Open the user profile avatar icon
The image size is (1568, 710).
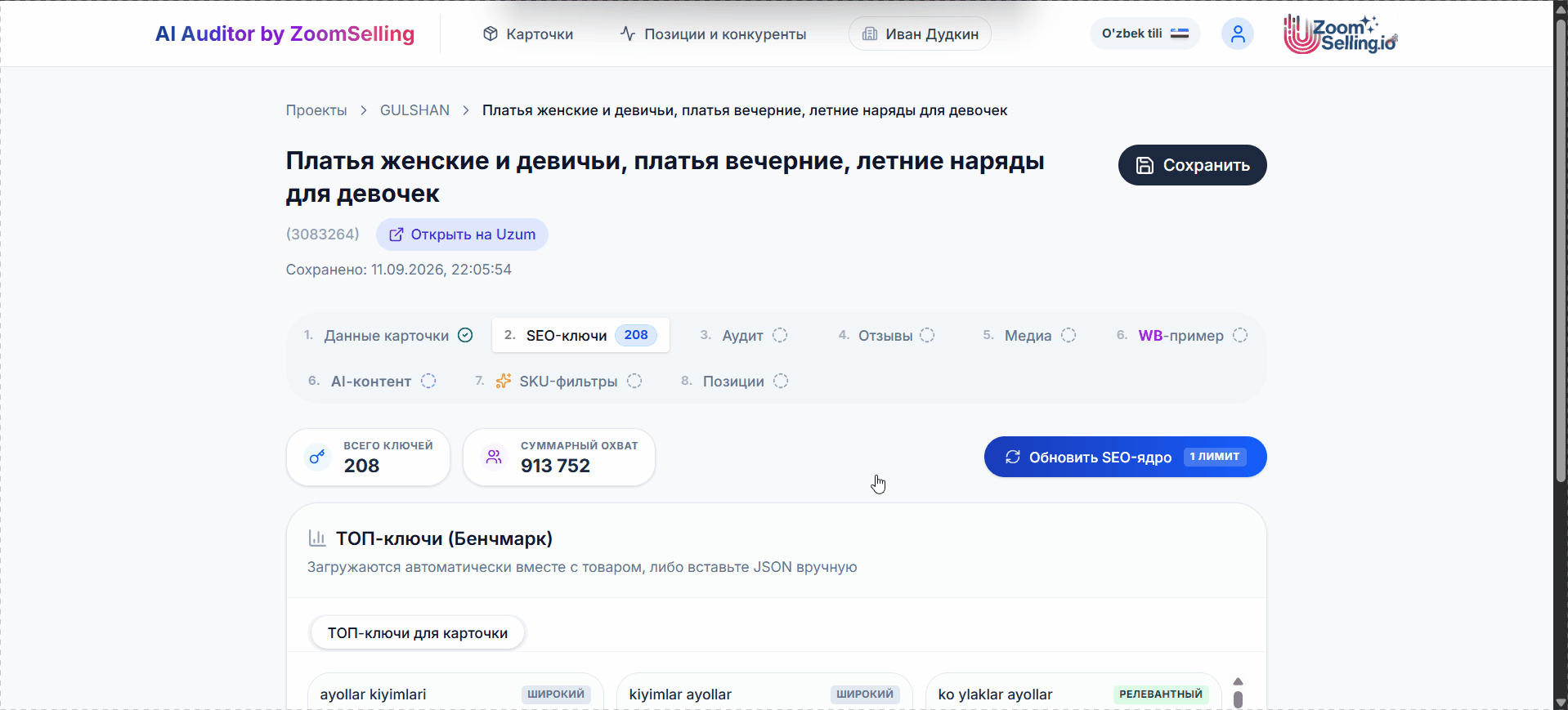[x=1237, y=33]
